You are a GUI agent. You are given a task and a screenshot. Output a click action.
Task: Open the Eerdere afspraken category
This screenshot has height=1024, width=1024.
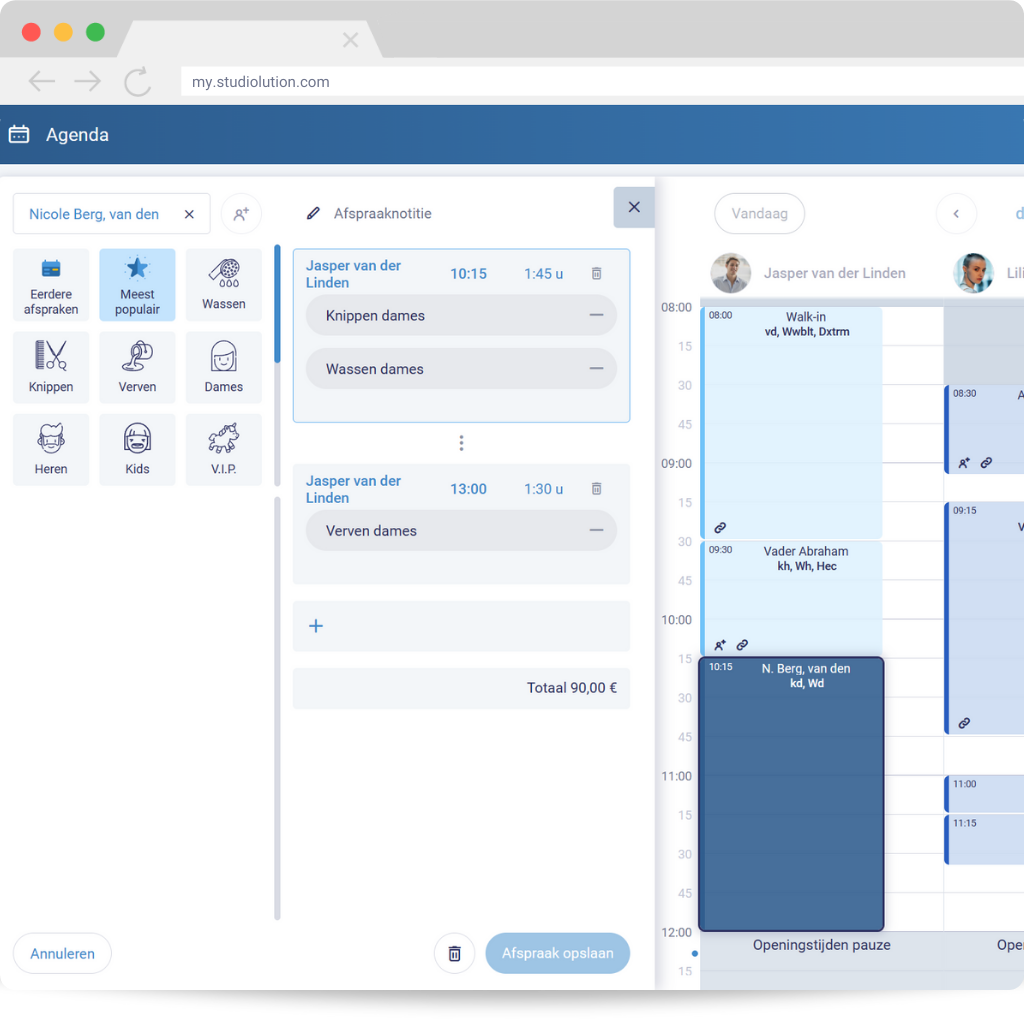click(51, 285)
